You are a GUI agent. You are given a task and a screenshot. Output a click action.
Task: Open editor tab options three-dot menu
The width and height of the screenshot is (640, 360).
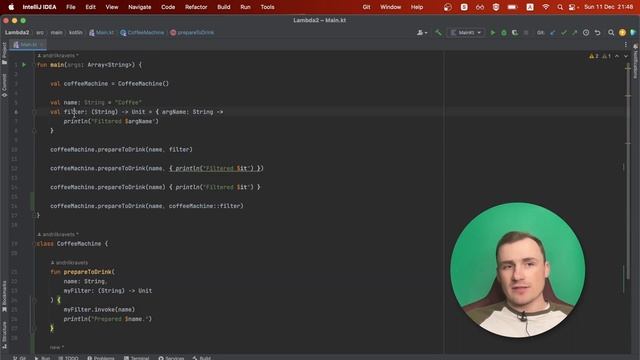[626, 44]
